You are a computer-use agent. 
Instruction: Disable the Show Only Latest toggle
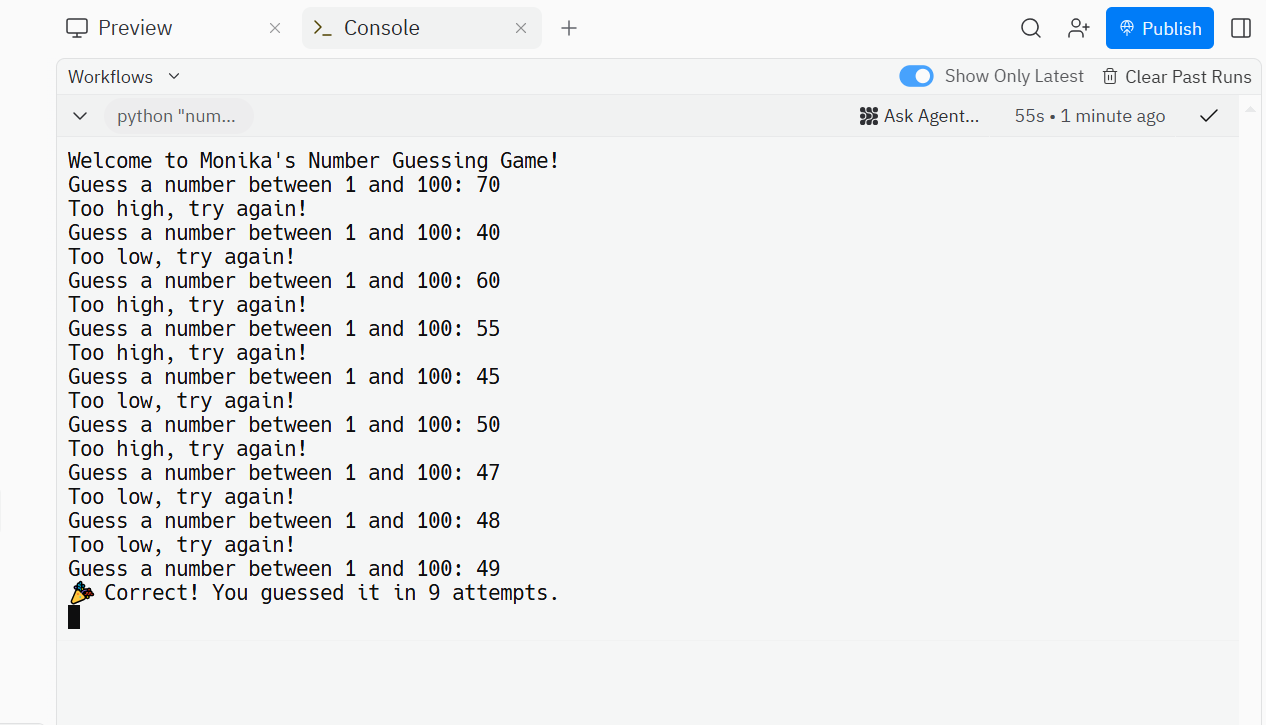tap(916, 76)
